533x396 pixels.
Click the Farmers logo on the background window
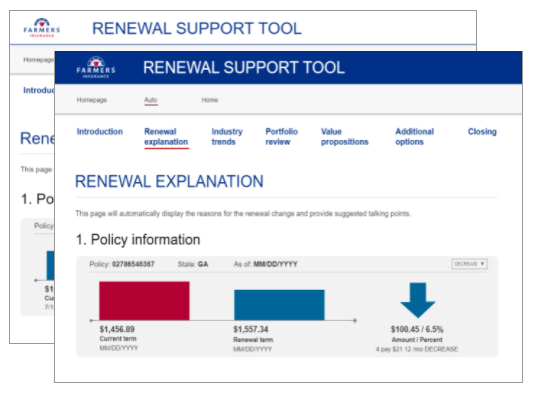click(x=42, y=28)
